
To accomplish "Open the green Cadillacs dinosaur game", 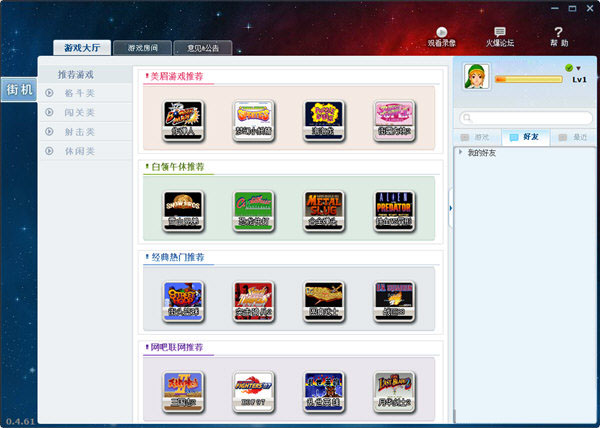I will pos(253,211).
